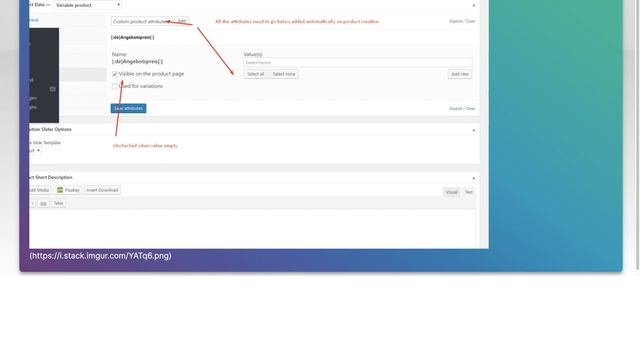Click the Add Media button
The image size is (640, 360).
pos(40,190)
